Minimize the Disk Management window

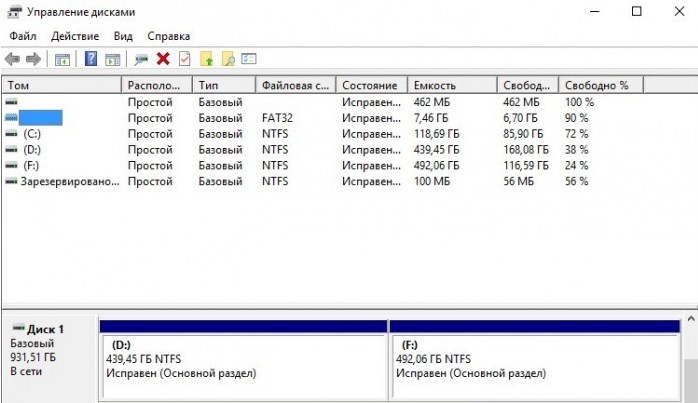[595, 11]
